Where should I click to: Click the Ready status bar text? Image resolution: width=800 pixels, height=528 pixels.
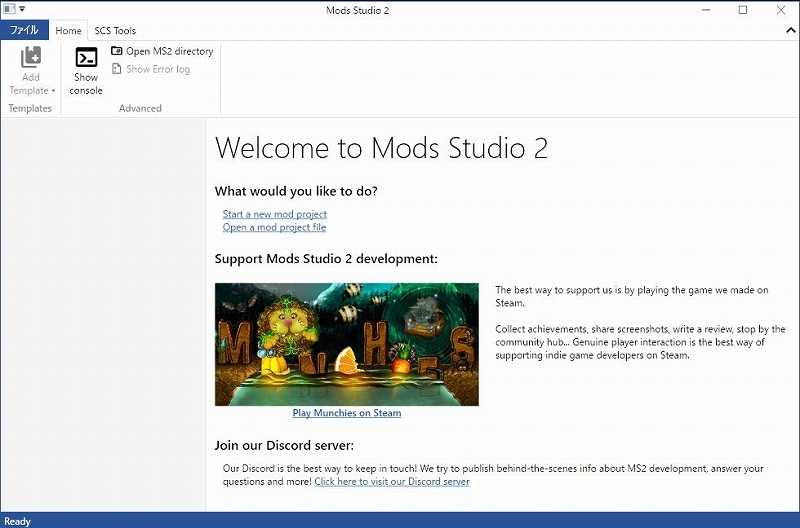[x=17, y=521]
